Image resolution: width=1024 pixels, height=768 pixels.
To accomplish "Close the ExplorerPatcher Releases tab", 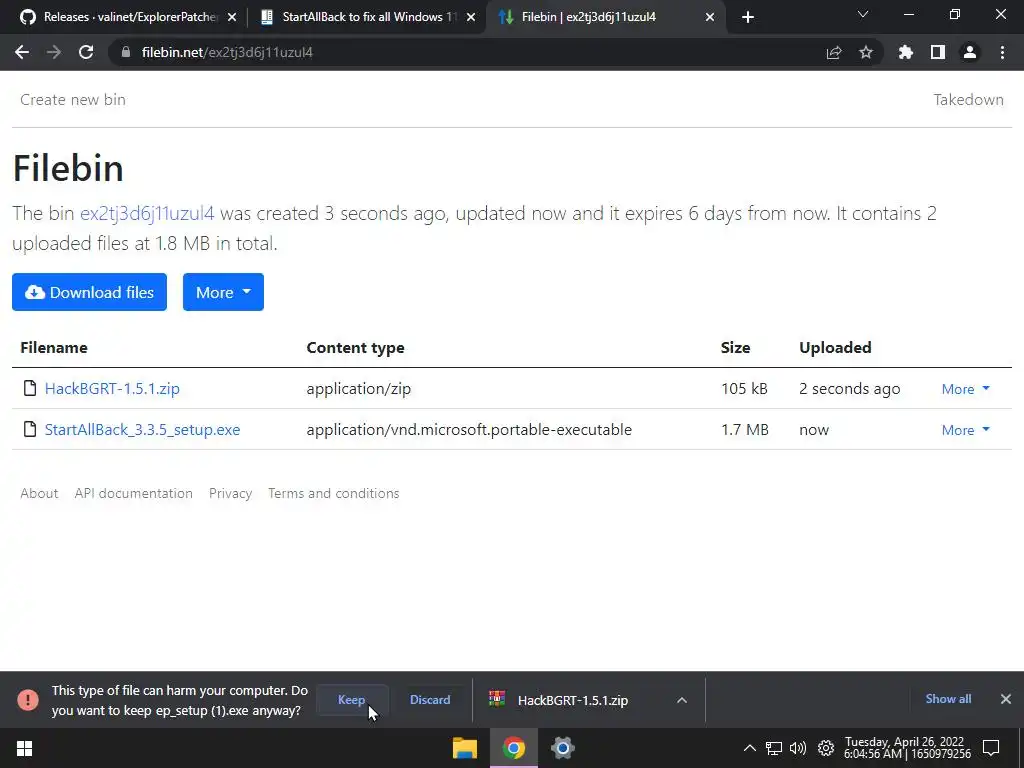I will (232, 18).
